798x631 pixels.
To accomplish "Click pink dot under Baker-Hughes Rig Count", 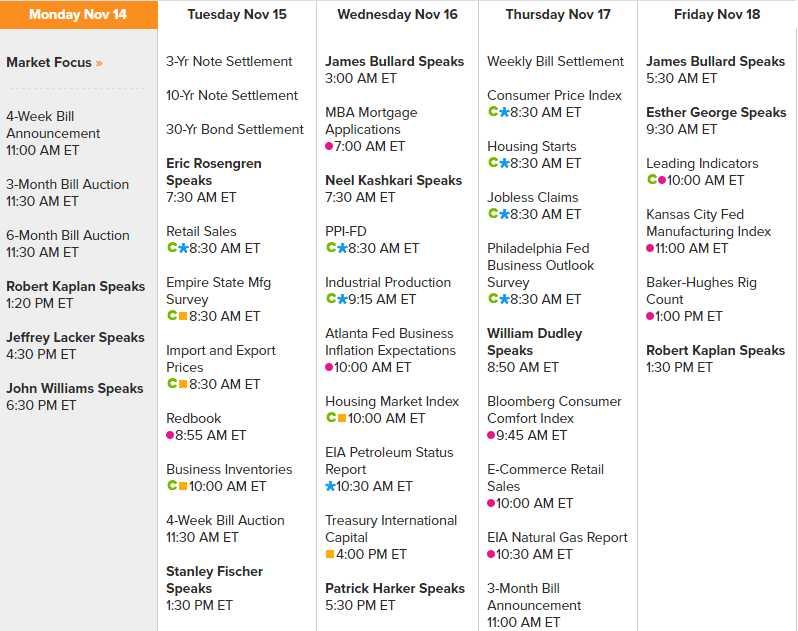I will [x=650, y=316].
